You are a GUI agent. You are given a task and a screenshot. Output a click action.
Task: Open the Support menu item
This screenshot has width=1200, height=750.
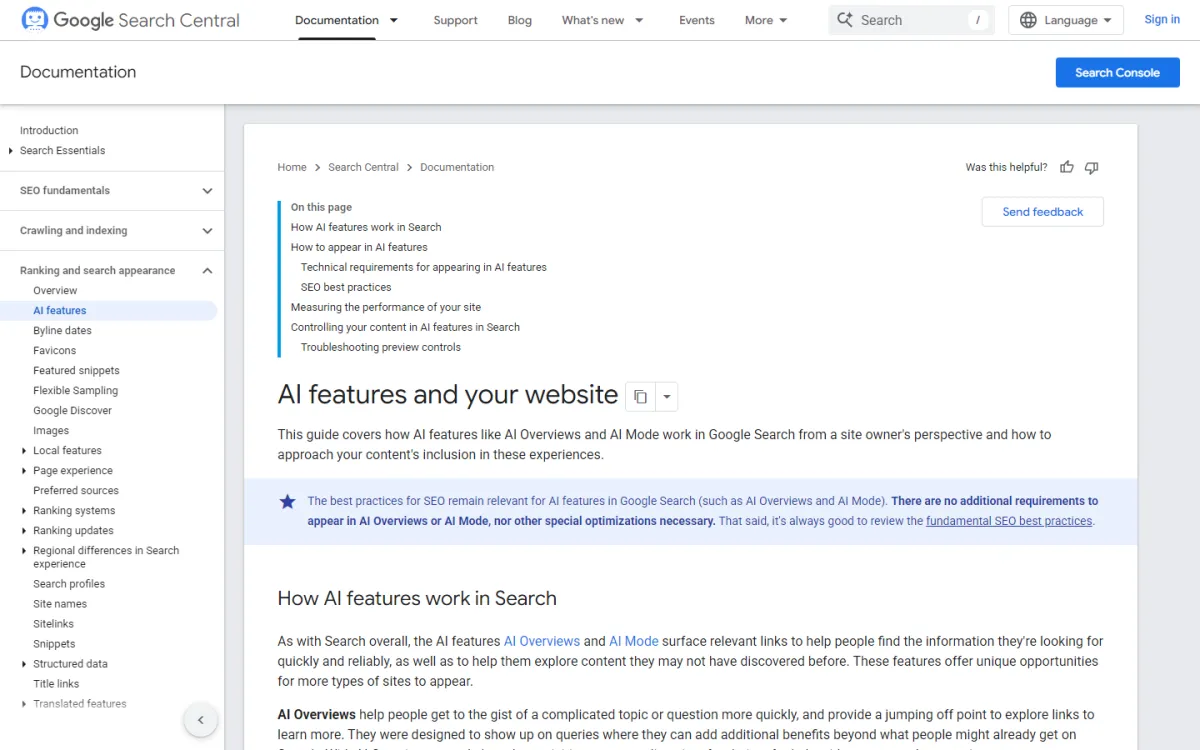(455, 20)
